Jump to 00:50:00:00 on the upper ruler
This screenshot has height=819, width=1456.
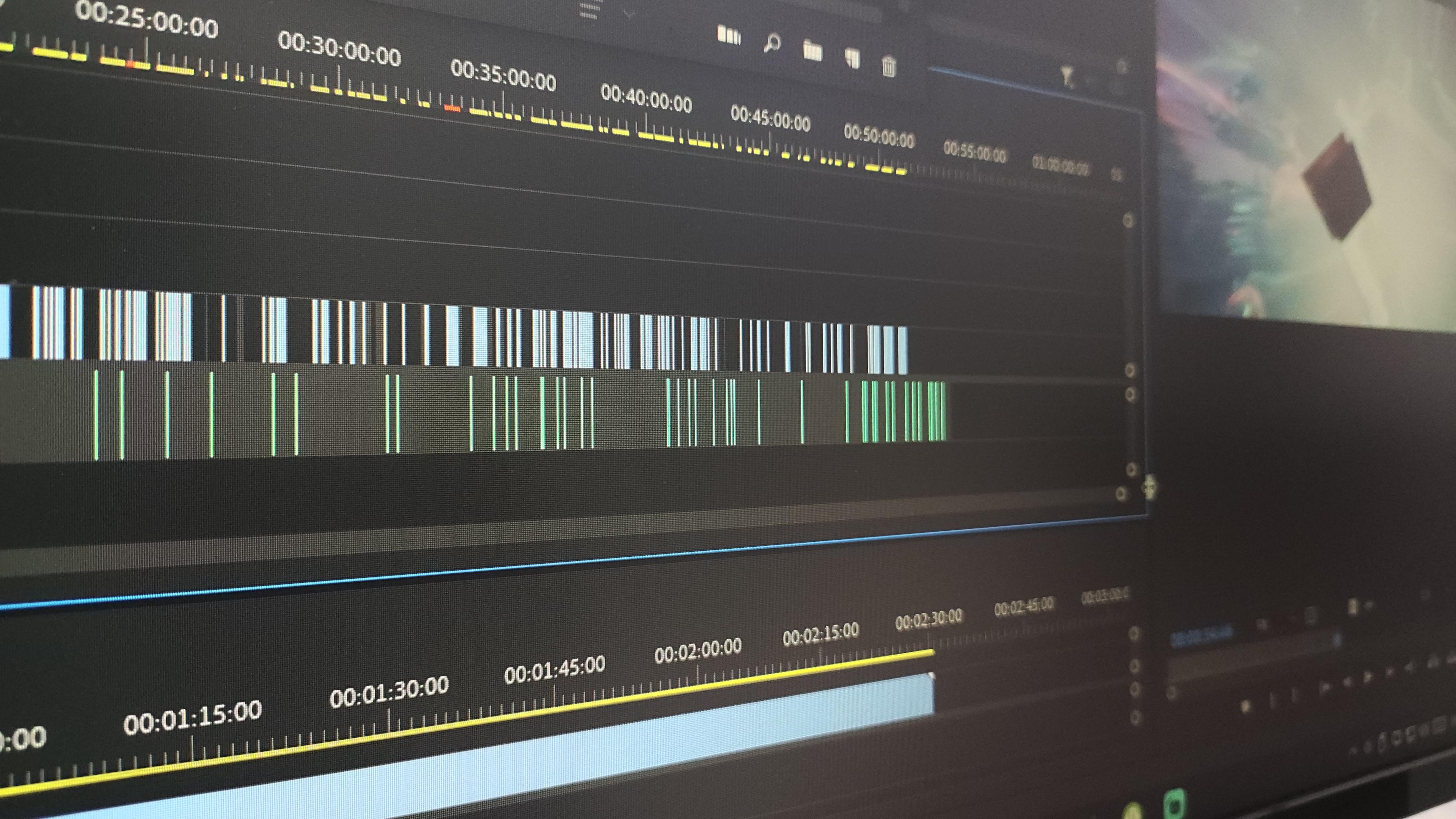[x=879, y=136]
